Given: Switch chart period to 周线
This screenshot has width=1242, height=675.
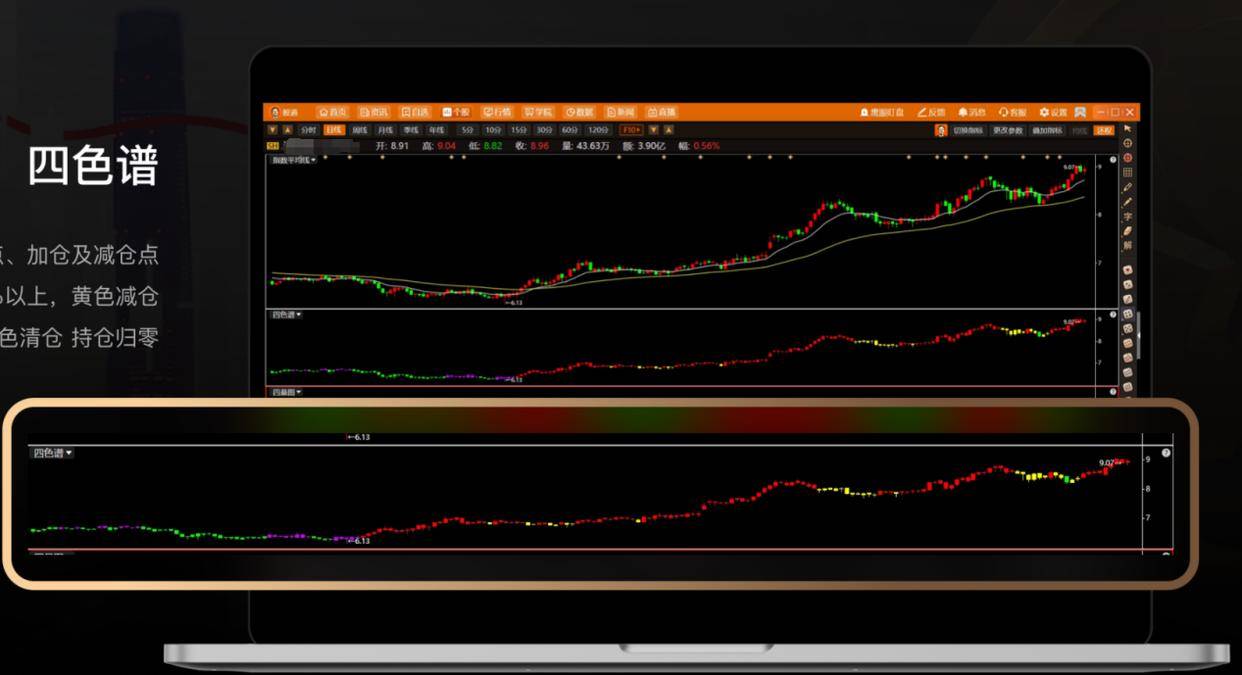Looking at the screenshot, I should 359,130.
